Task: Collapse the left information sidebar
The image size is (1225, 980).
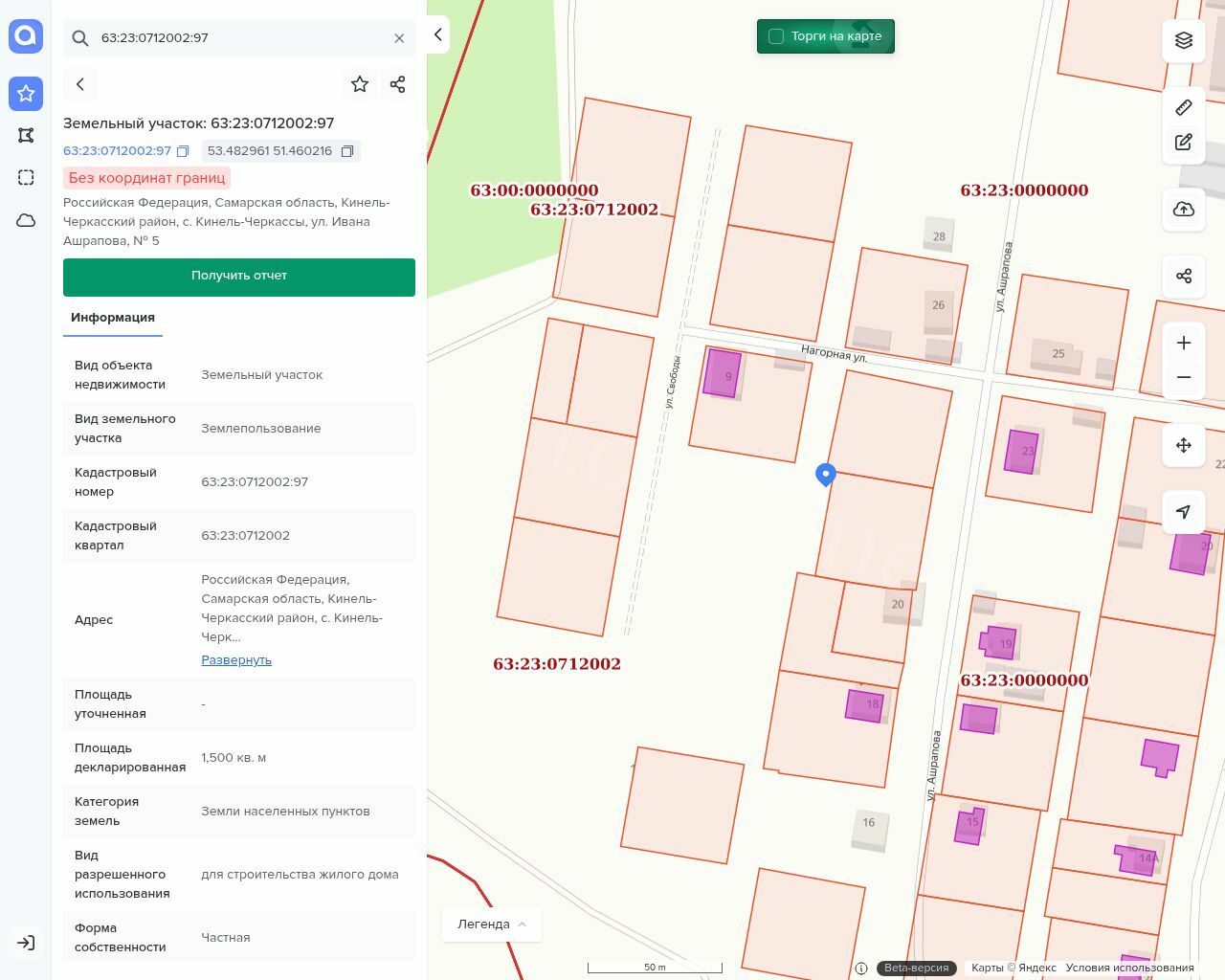Action: coord(437,34)
